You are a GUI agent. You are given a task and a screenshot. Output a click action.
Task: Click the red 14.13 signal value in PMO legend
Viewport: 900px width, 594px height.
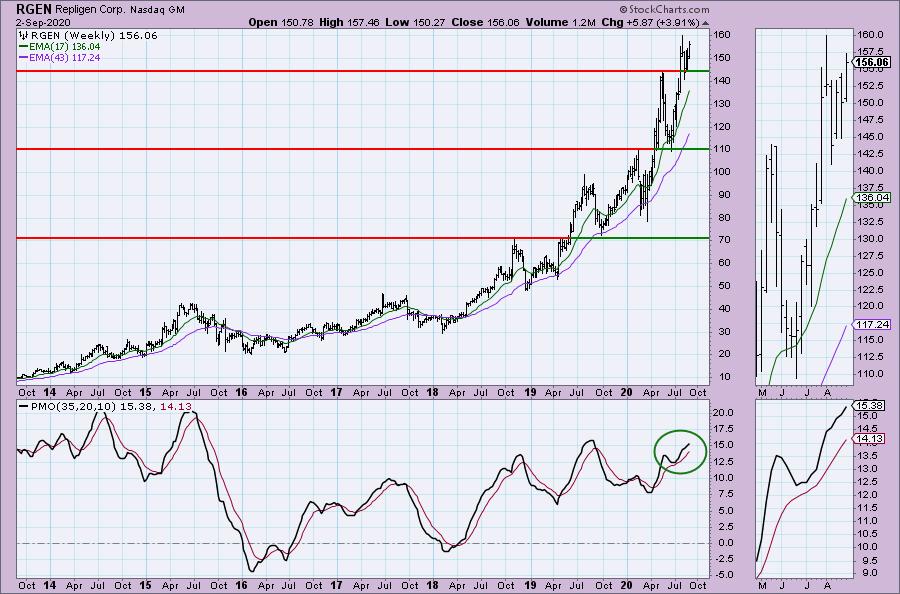tap(176, 406)
